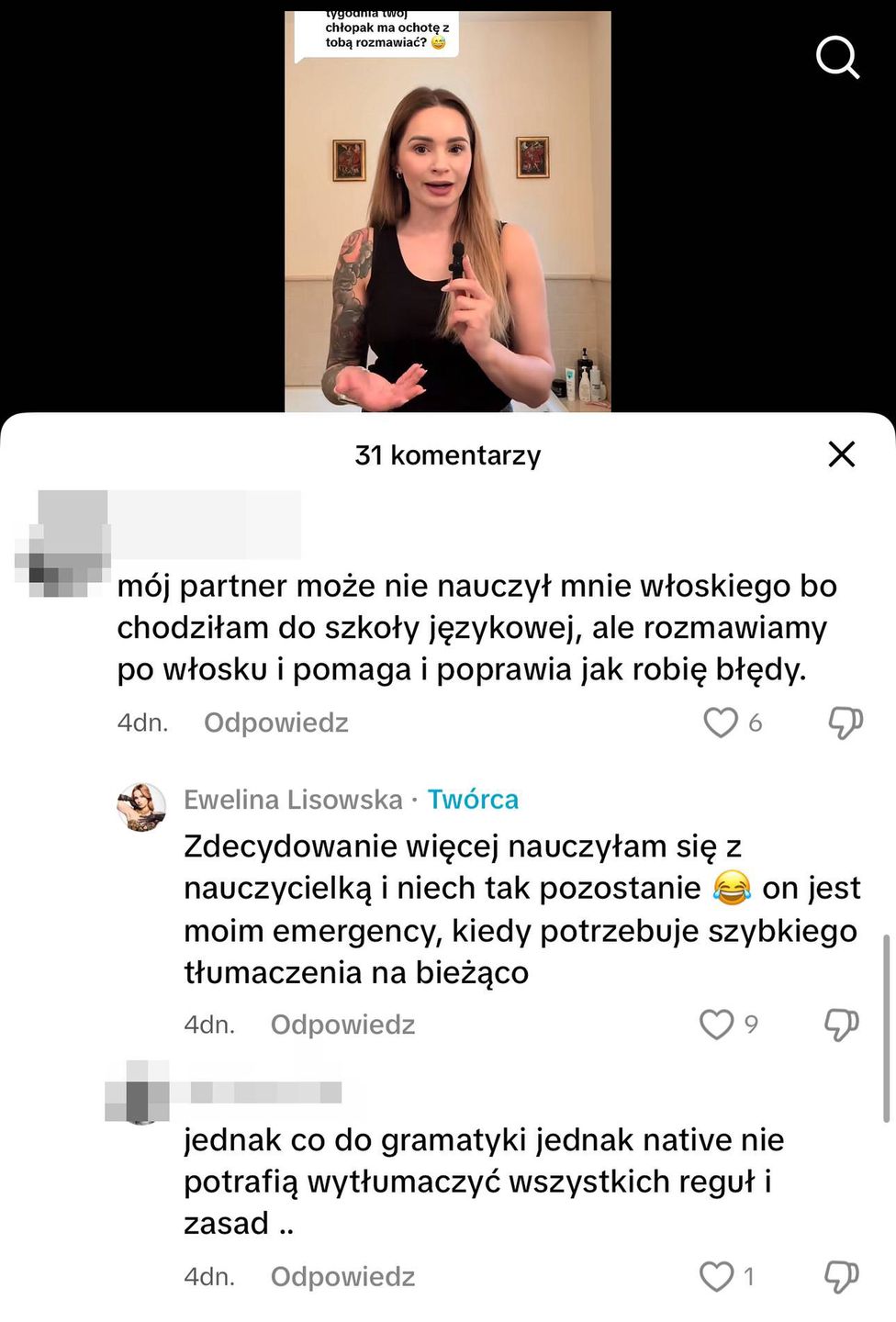
Task: Close the 31 komentarzy panel
Action: click(x=841, y=454)
